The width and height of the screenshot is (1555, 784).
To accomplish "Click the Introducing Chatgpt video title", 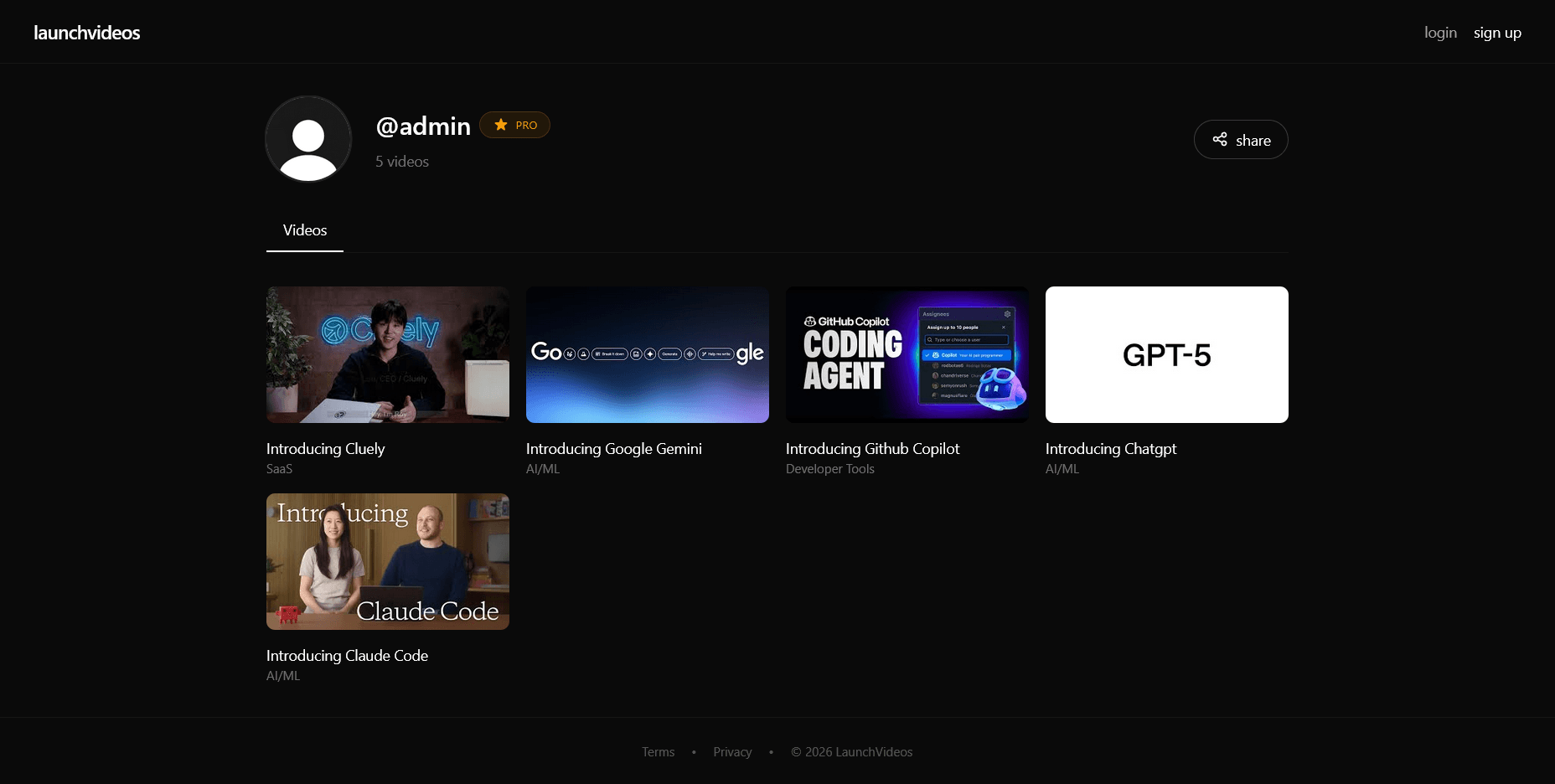I will pyautogui.click(x=1111, y=448).
